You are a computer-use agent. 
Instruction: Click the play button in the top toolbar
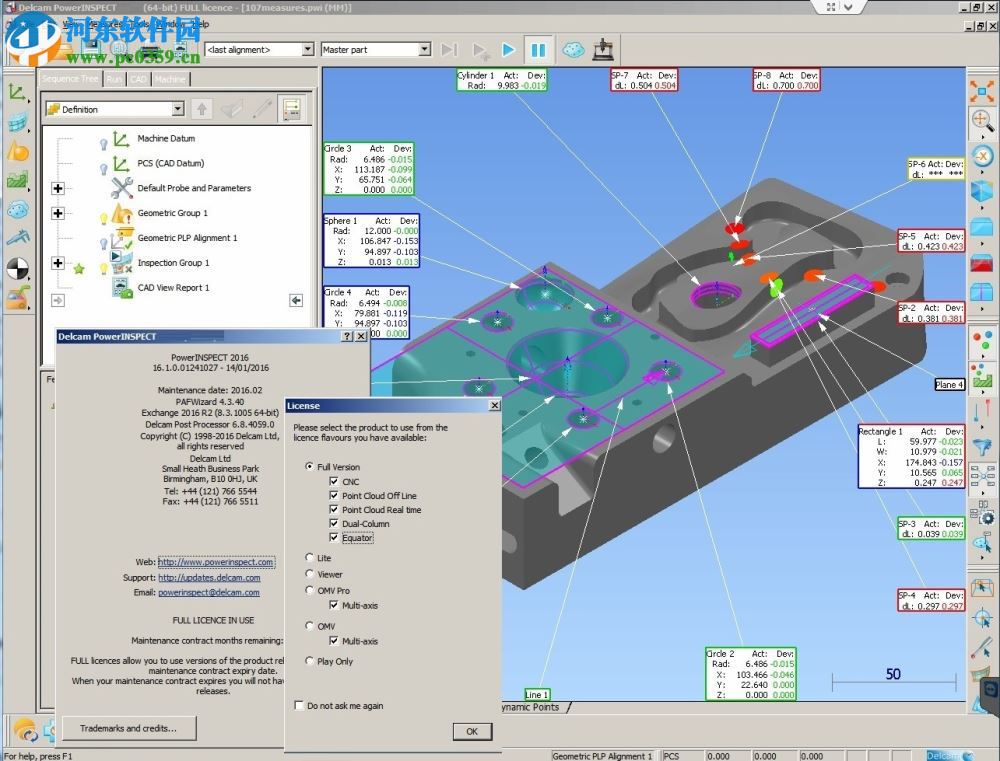click(508, 50)
